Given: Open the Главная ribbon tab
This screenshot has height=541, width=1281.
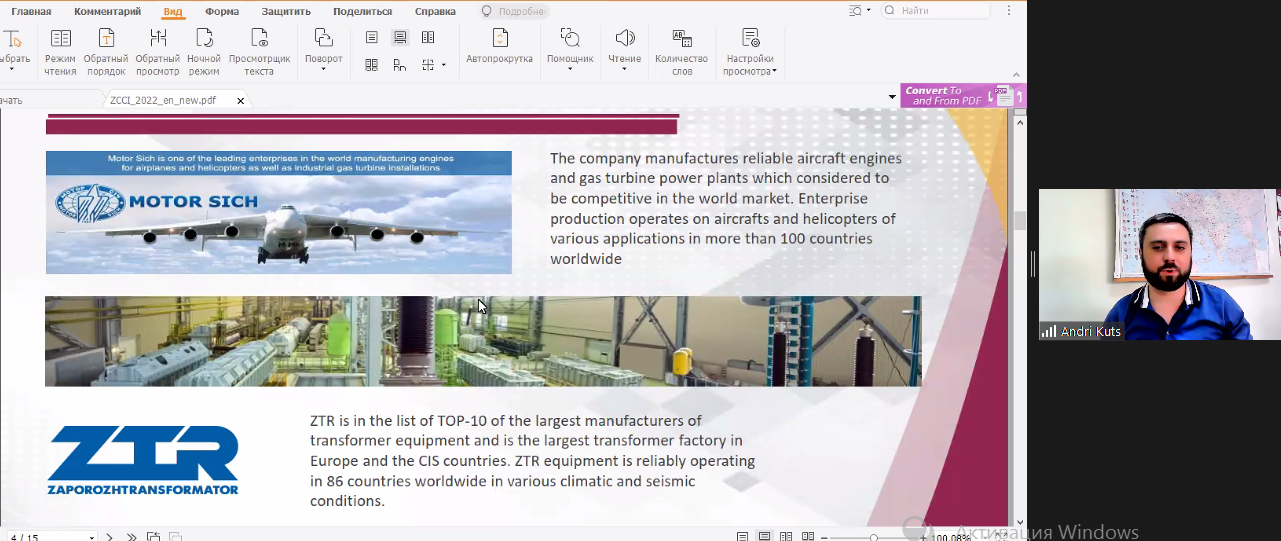Looking at the screenshot, I should (31, 11).
